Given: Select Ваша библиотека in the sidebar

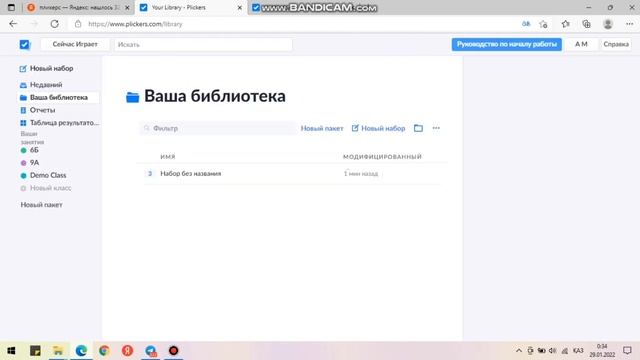Looking at the screenshot, I should pos(58,98).
